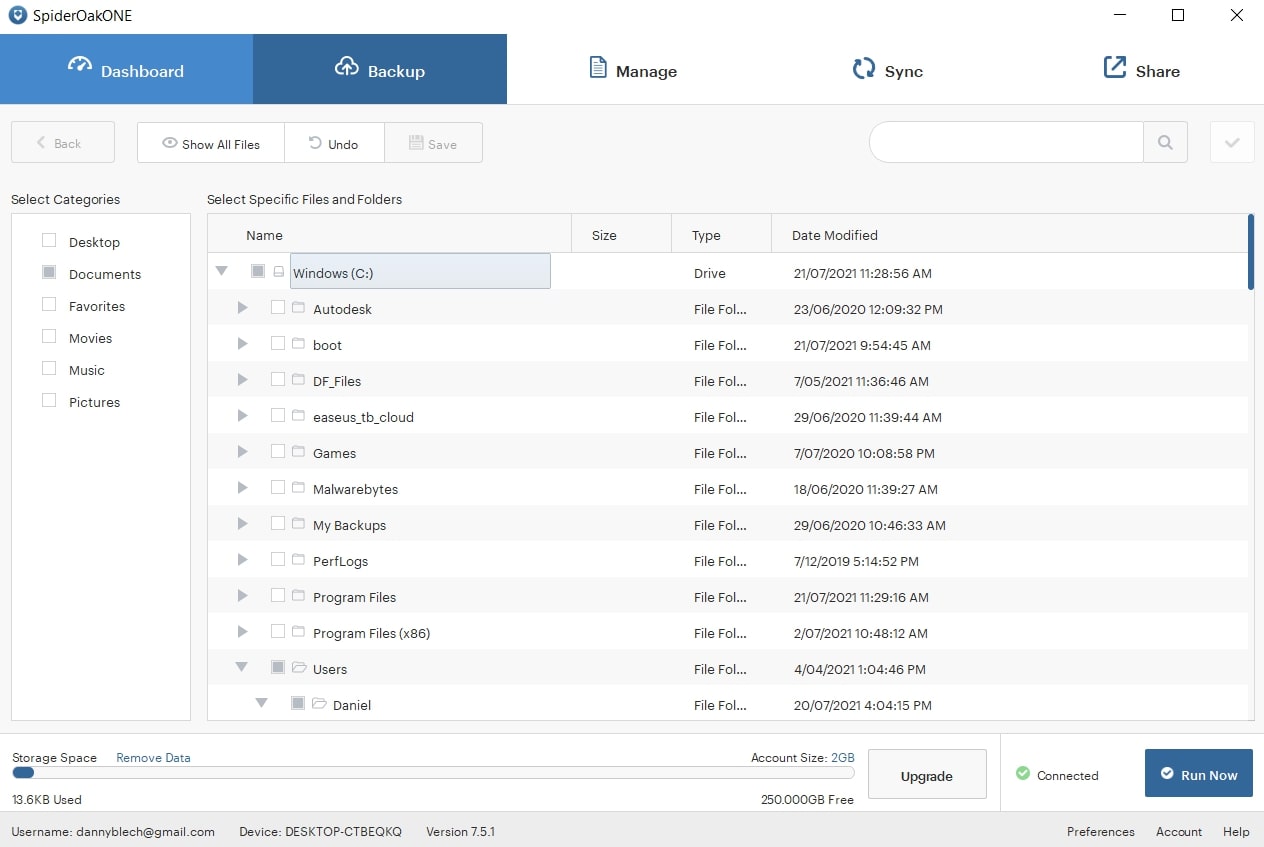Check the Movies category checkbox
Viewport: 1264px width, 847px height.
[x=49, y=336]
